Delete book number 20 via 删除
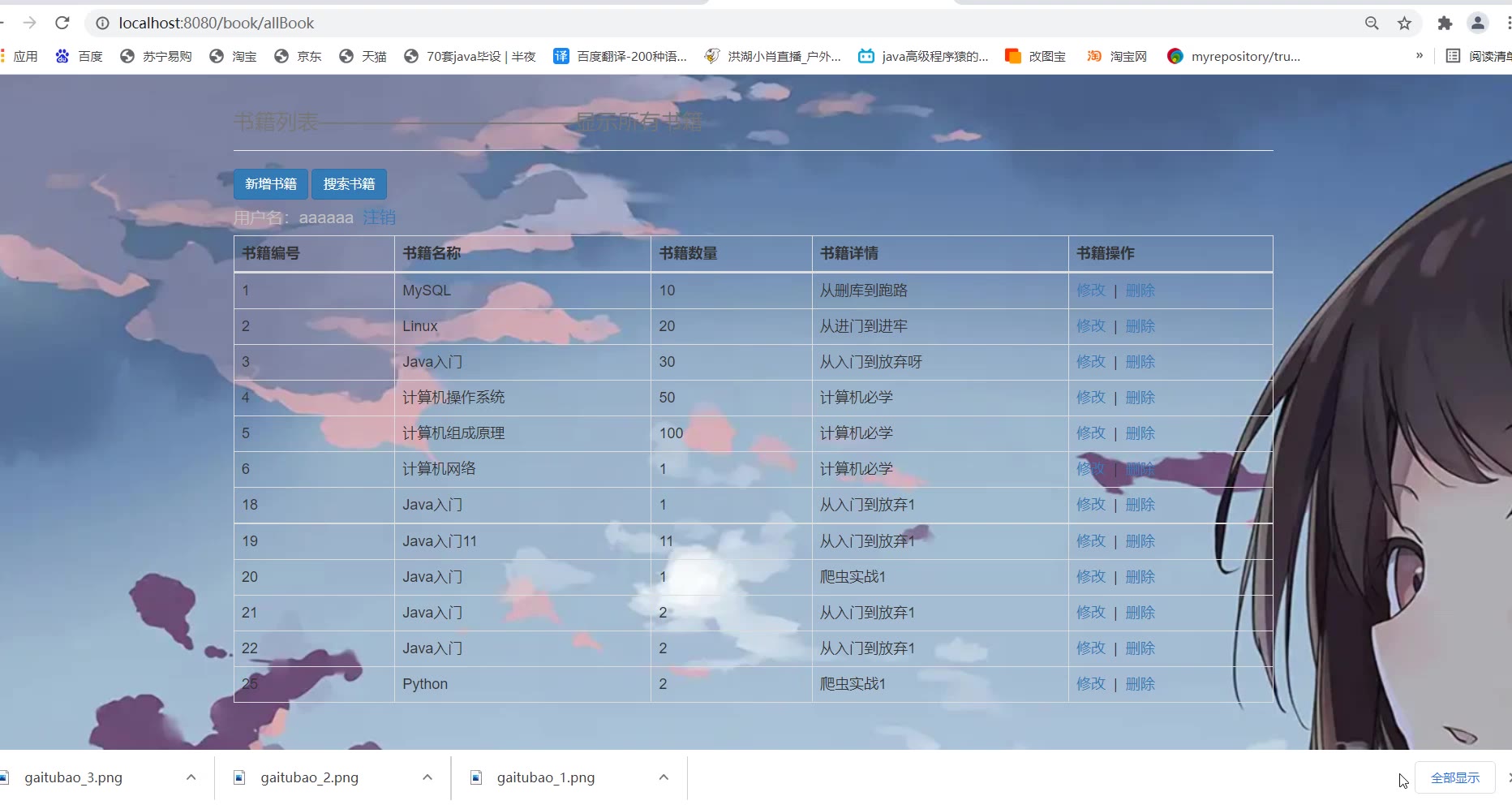 [x=1140, y=577]
